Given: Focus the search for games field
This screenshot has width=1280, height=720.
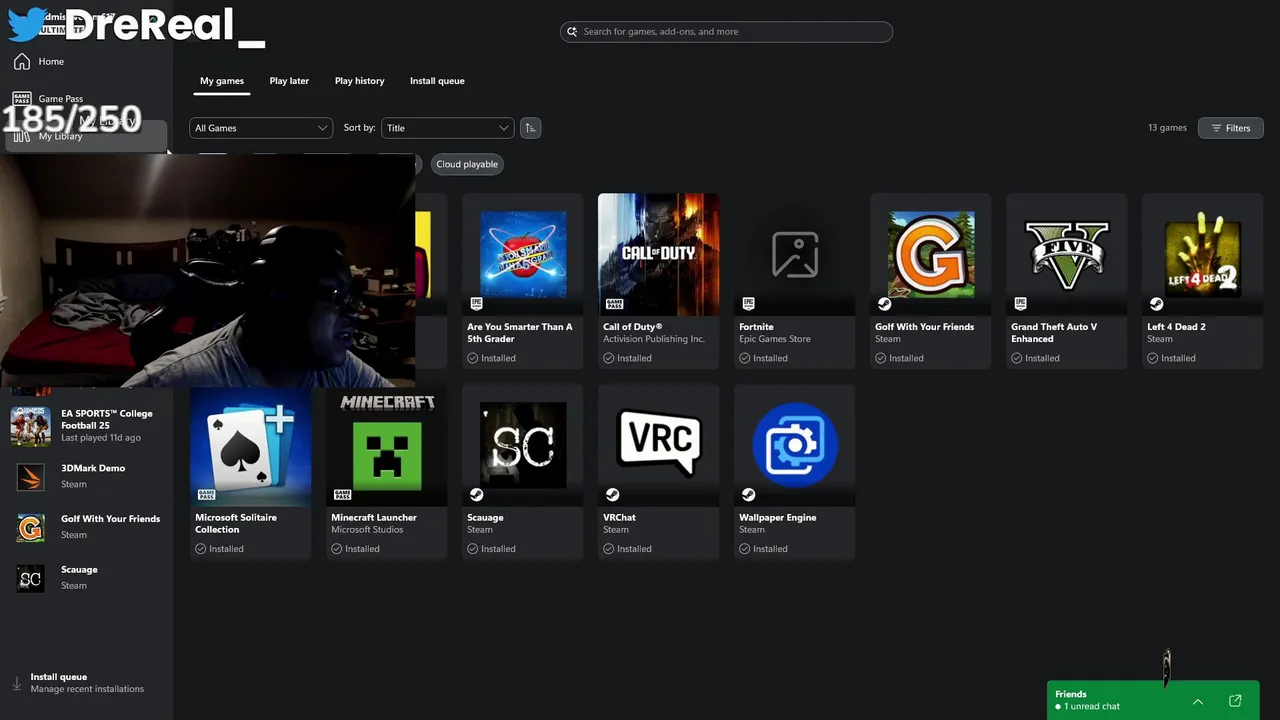Looking at the screenshot, I should 726,32.
